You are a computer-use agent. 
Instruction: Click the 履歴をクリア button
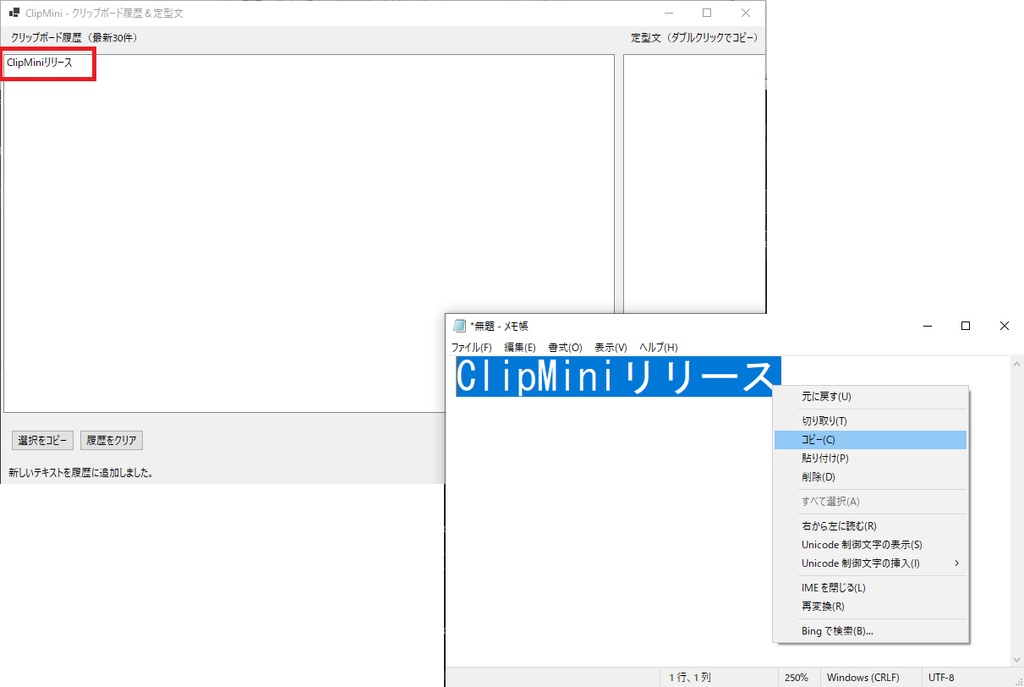111,440
